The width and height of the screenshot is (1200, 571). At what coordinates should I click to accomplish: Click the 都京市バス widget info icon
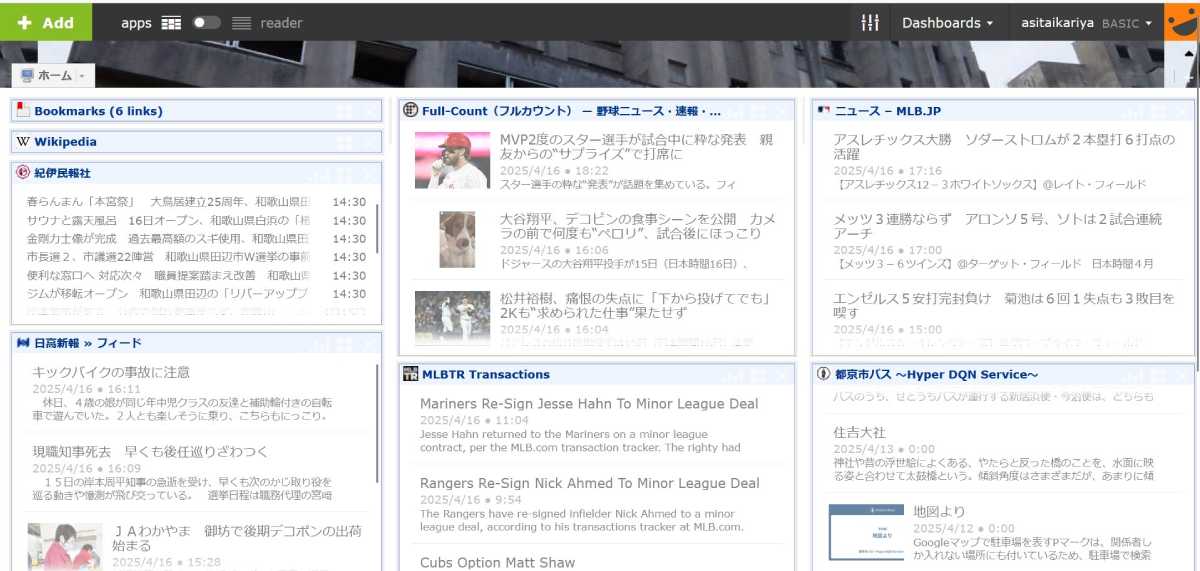[824, 374]
